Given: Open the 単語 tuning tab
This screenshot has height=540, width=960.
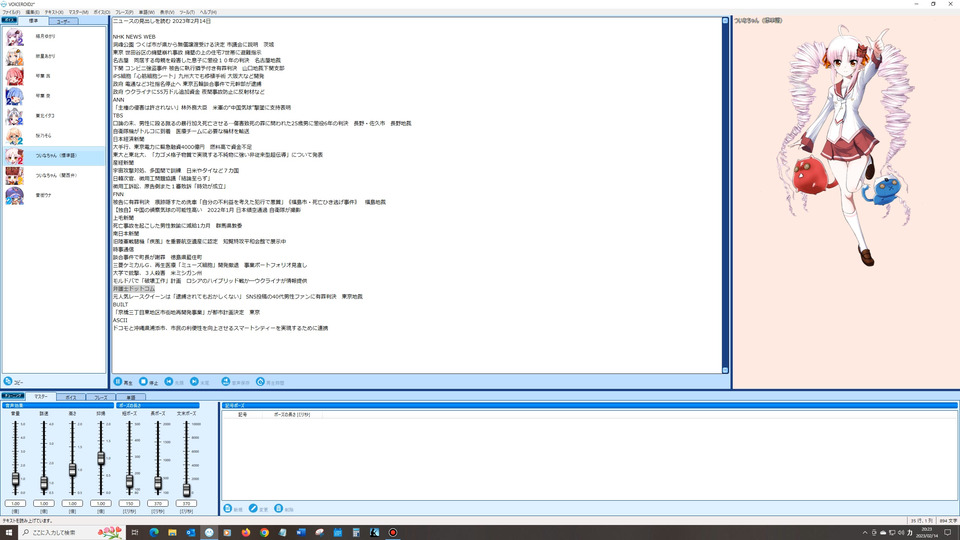Looking at the screenshot, I should tap(130, 397).
